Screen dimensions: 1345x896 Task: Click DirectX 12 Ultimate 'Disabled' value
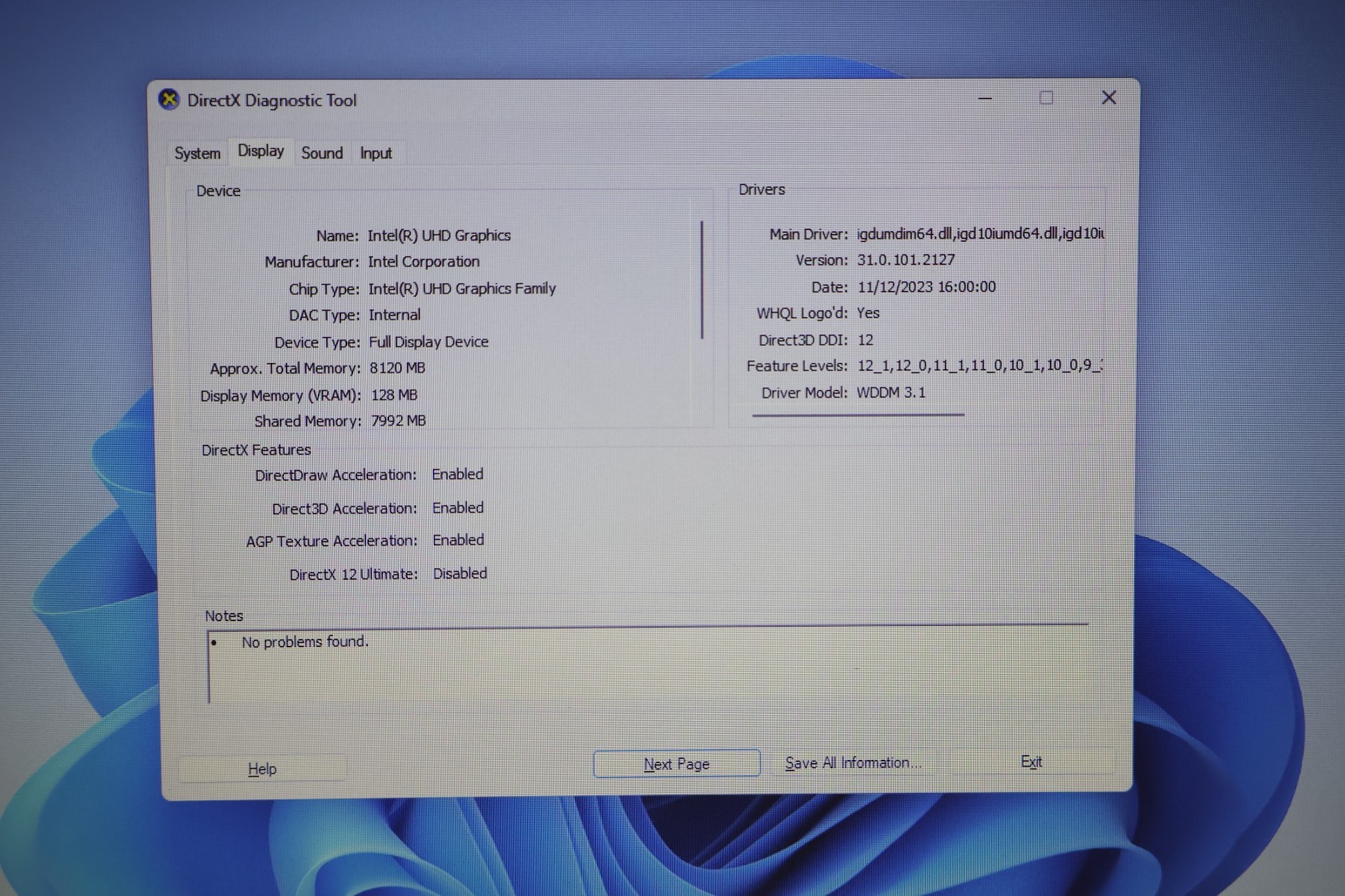(x=460, y=573)
